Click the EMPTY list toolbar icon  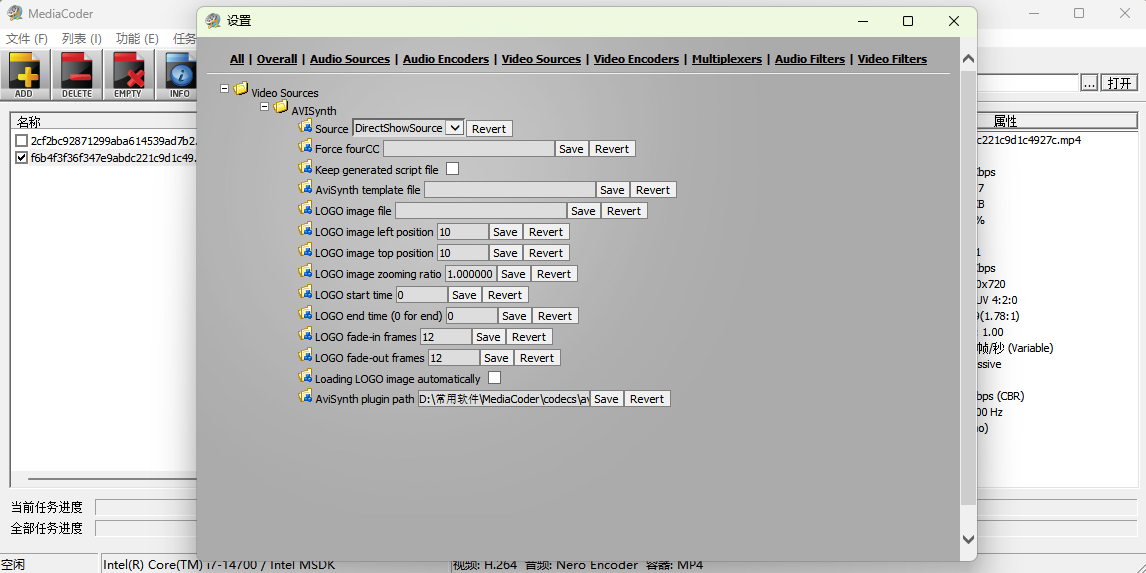tap(128, 75)
